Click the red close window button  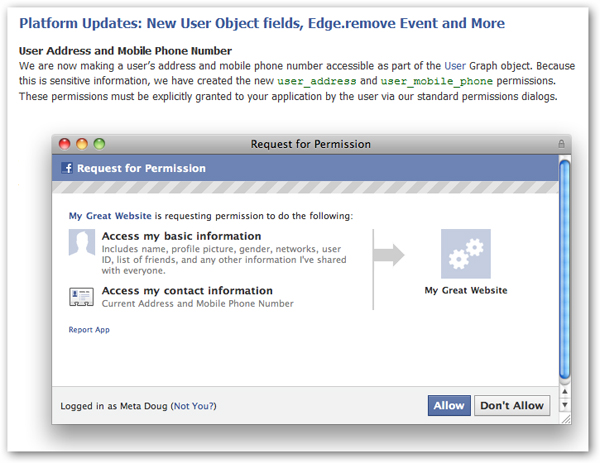tap(65, 144)
